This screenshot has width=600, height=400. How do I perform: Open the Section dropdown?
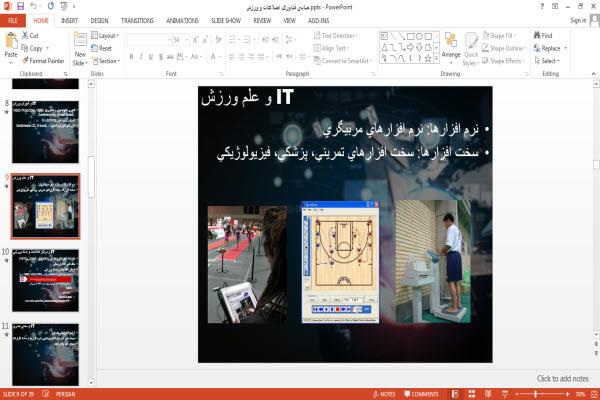(x=106, y=61)
